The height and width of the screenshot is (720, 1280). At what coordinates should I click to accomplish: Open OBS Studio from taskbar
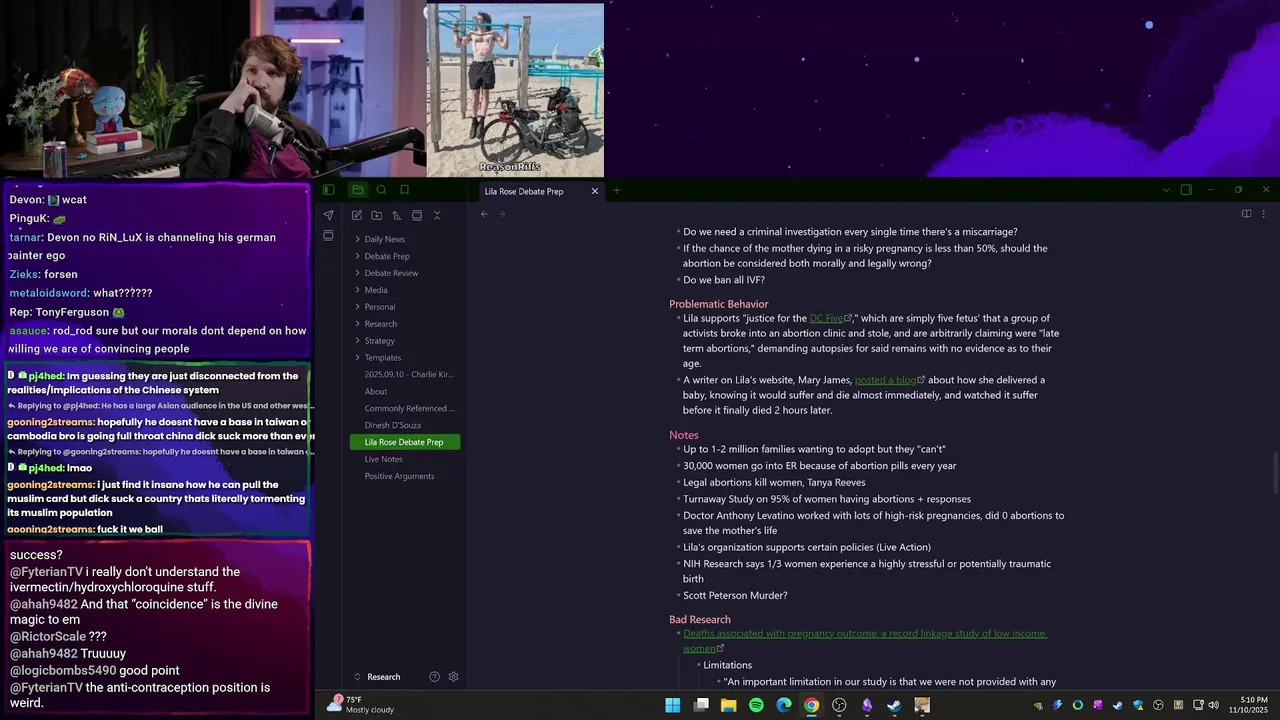[x=839, y=705]
